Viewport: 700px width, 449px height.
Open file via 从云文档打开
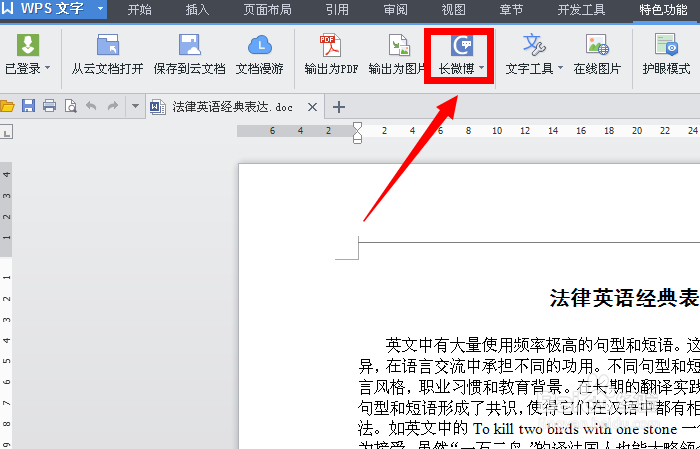[108, 55]
